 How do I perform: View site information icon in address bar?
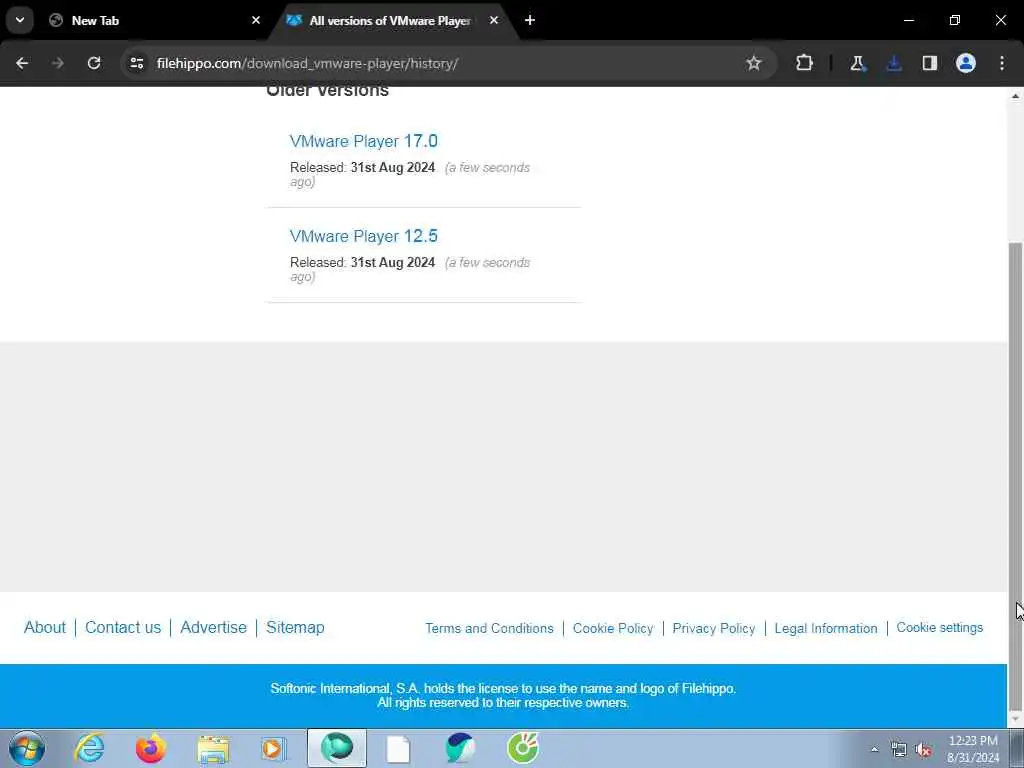tap(136, 63)
